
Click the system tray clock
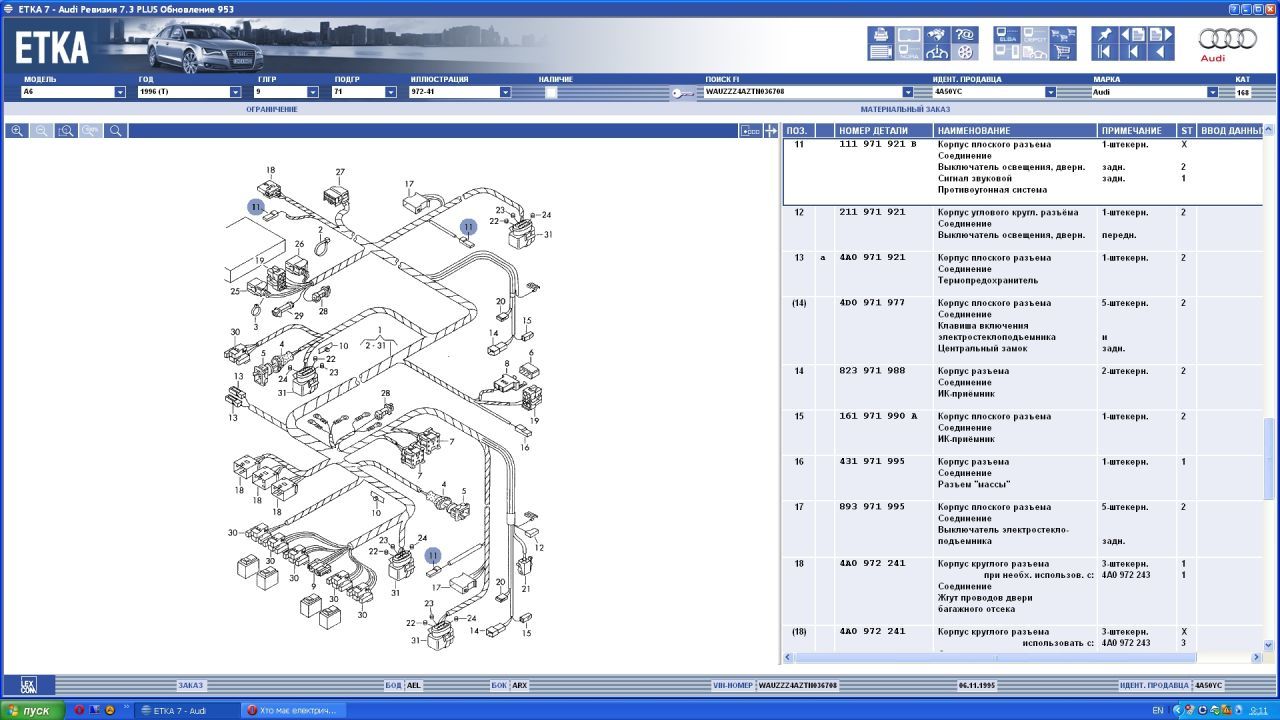click(x=1259, y=710)
